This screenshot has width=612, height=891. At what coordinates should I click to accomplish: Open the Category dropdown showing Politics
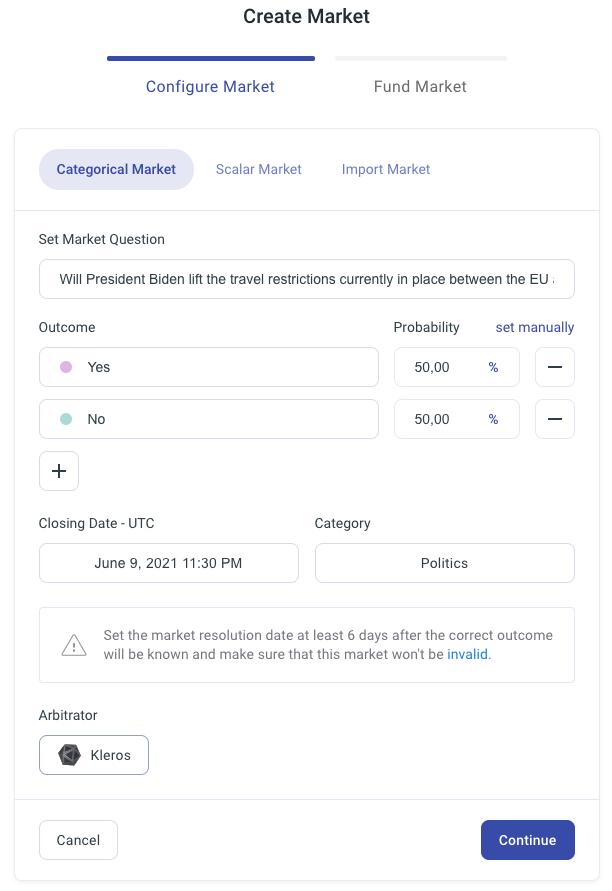click(x=444, y=563)
